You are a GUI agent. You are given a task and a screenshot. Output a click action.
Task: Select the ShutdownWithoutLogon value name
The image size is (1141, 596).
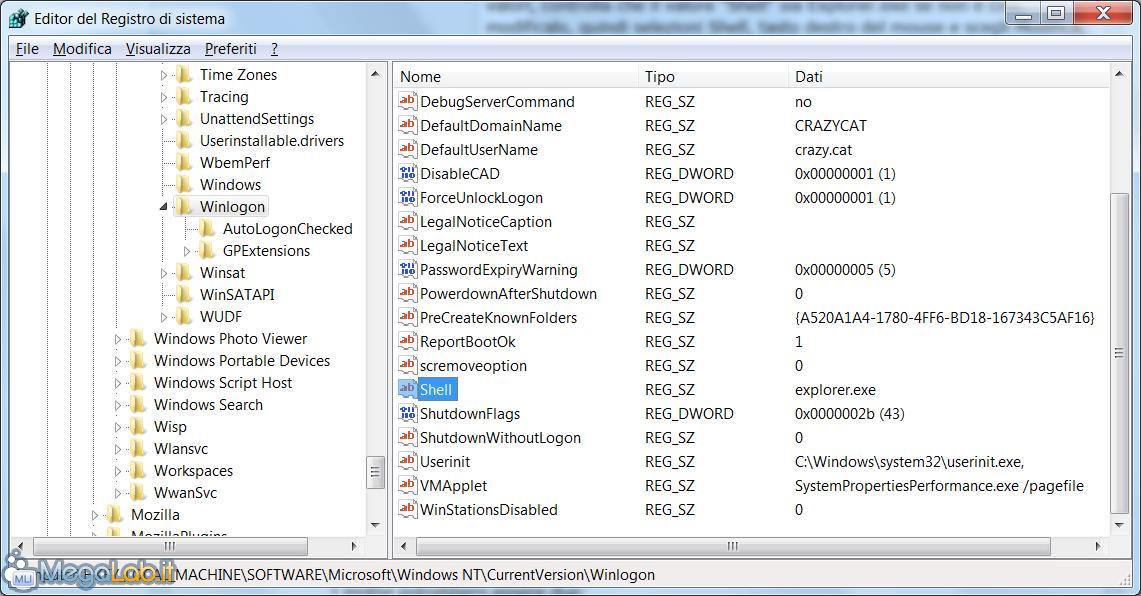point(500,437)
